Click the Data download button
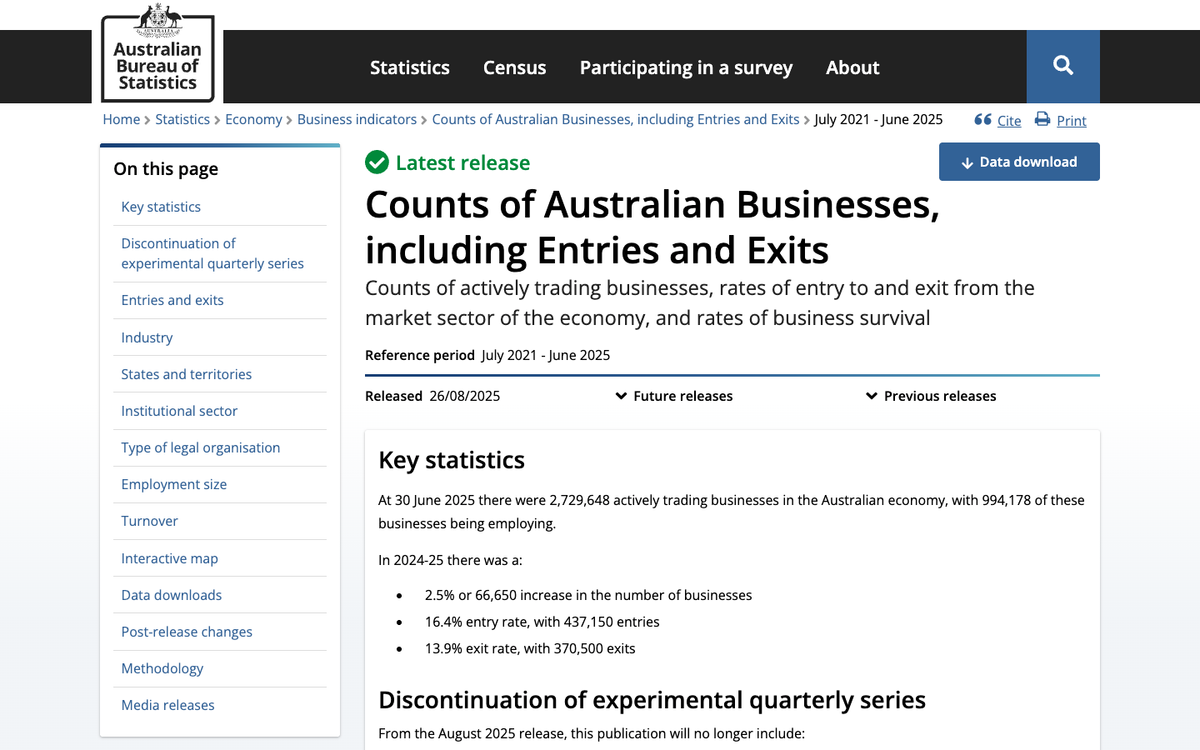The width and height of the screenshot is (1200, 750). (x=1019, y=162)
